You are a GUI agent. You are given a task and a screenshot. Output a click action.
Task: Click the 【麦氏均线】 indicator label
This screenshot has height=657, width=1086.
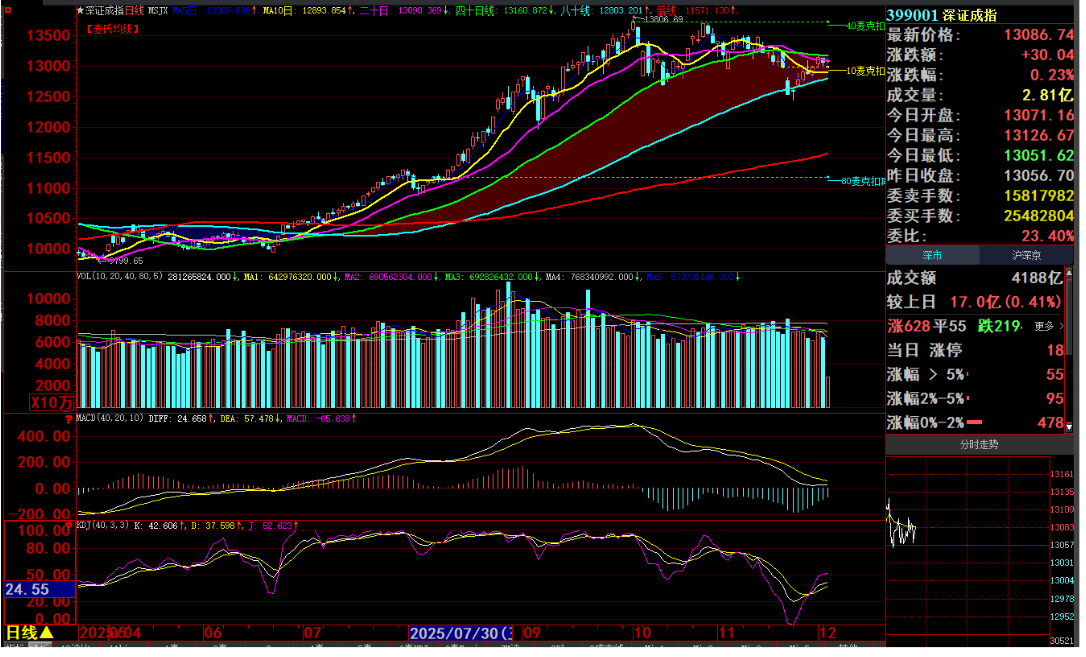pyautogui.click(x=109, y=29)
